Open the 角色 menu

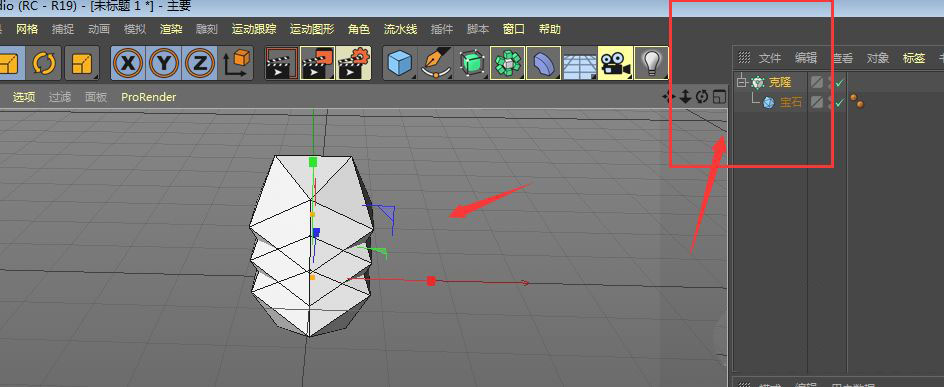point(359,29)
